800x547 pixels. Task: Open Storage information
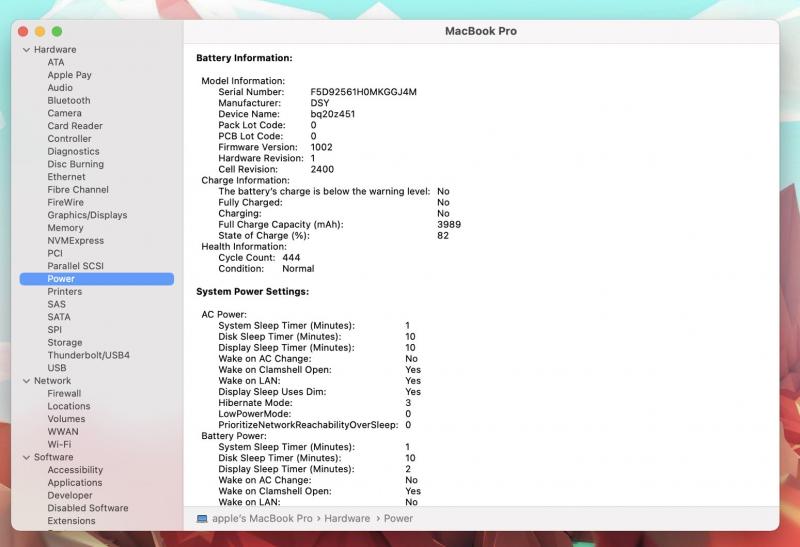[64, 343]
